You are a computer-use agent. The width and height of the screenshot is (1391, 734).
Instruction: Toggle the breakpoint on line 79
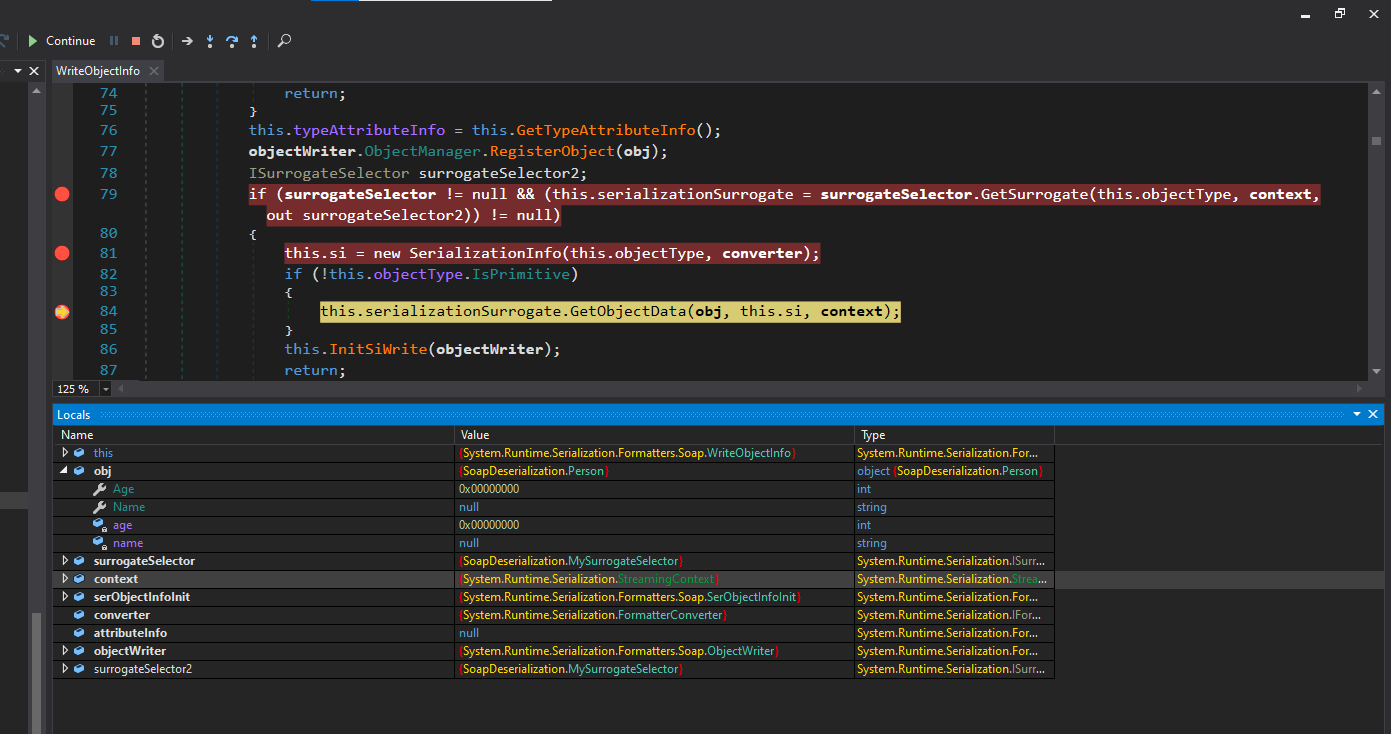pyautogui.click(x=62, y=194)
